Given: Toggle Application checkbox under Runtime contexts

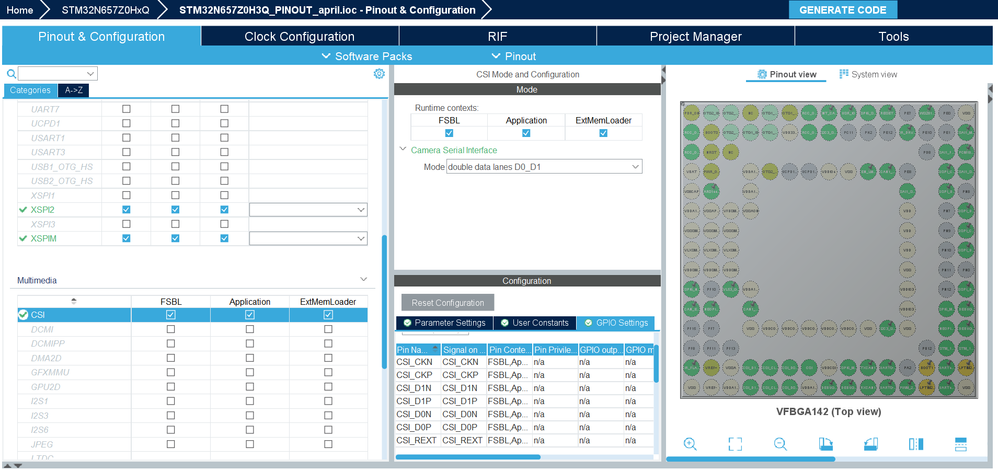Looking at the screenshot, I should point(526,133).
